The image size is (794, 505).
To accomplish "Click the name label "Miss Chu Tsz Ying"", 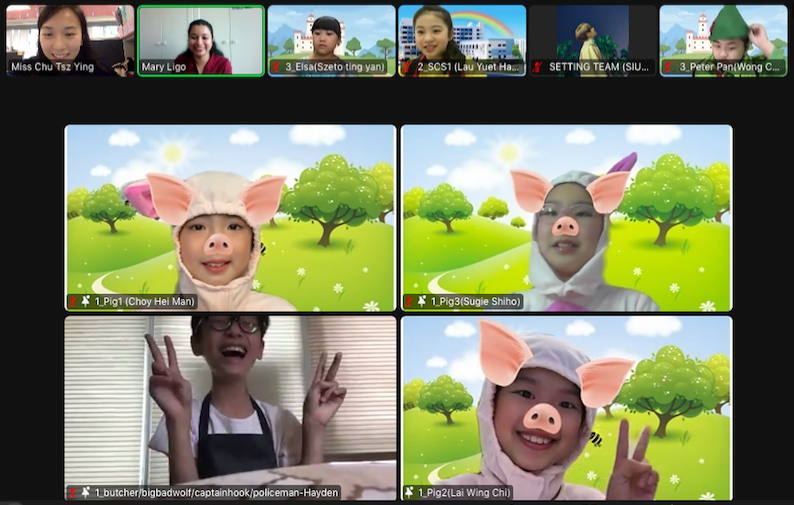I will [53, 67].
